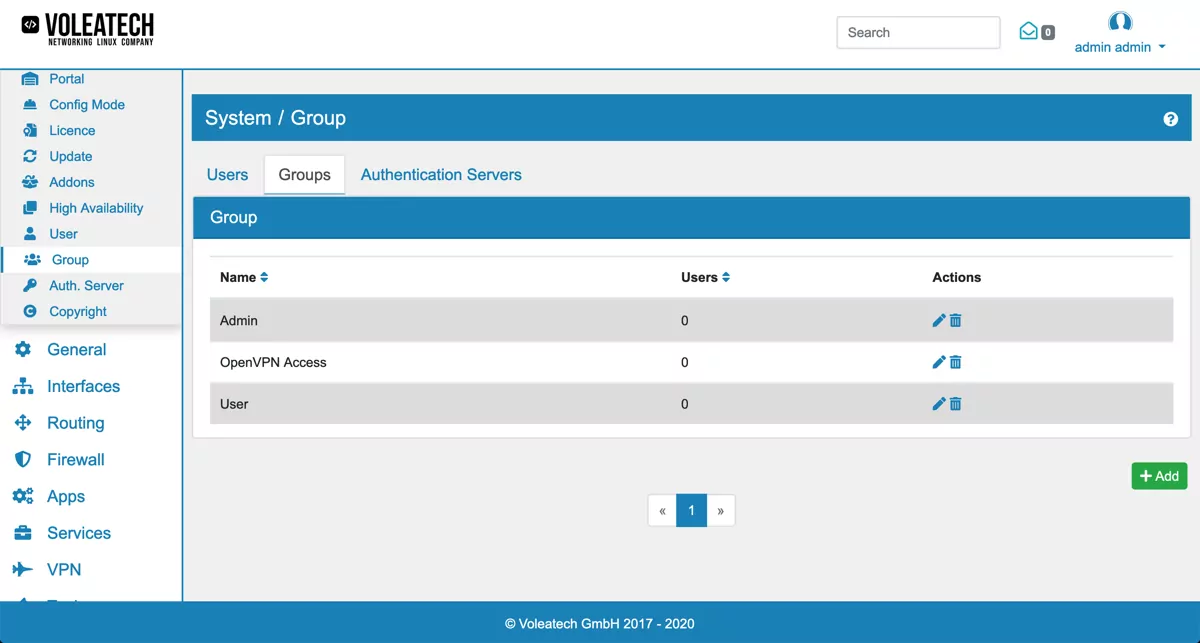Click the envelope notifications icon
1200x643 pixels.
tap(1028, 31)
